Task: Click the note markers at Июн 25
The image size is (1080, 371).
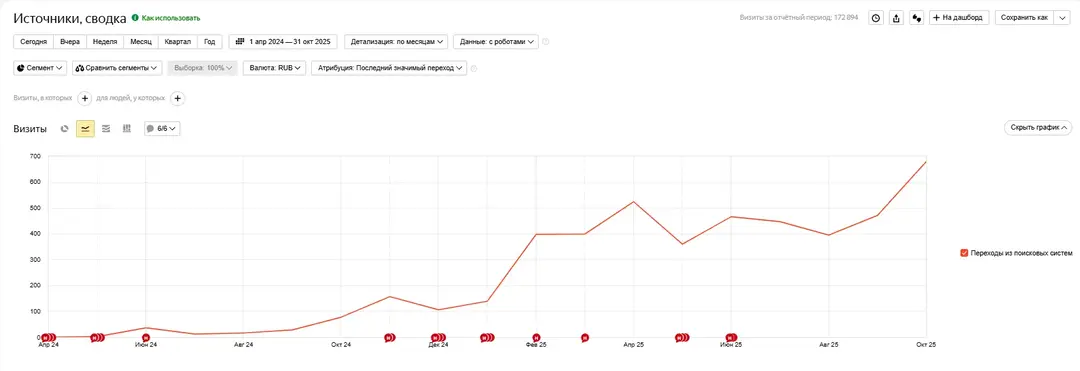Action: click(732, 337)
